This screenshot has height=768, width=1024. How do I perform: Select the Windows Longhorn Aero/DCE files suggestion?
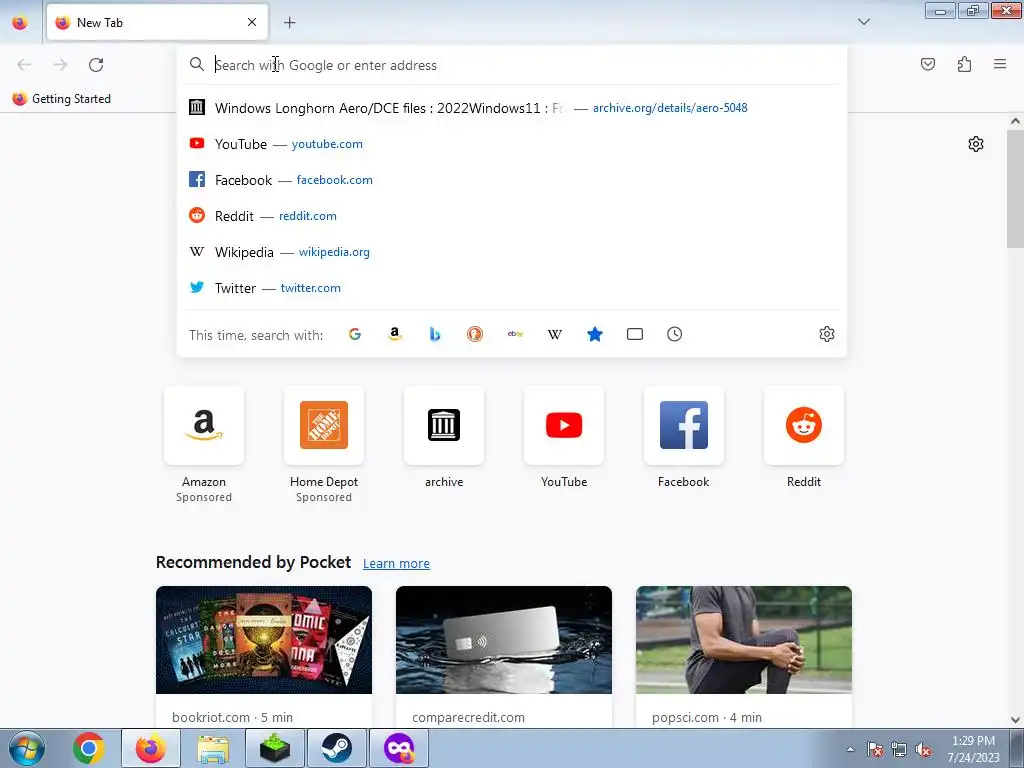512,108
